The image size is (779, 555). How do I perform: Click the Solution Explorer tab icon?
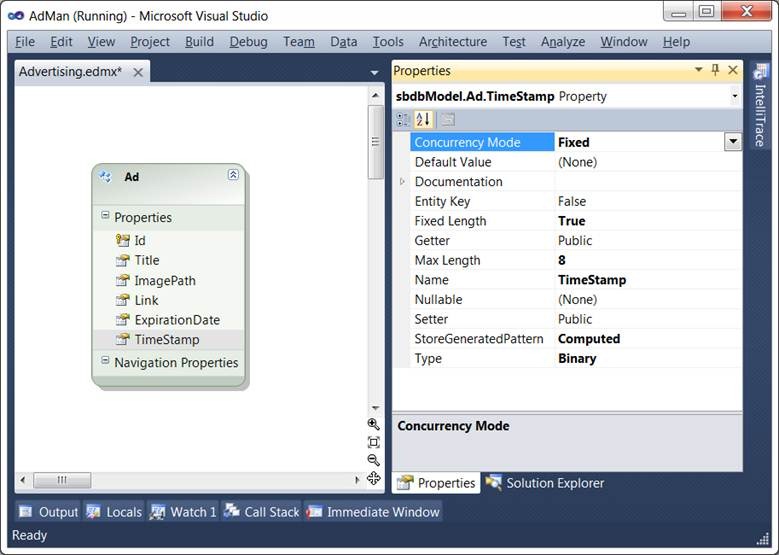click(x=493, y=482)
